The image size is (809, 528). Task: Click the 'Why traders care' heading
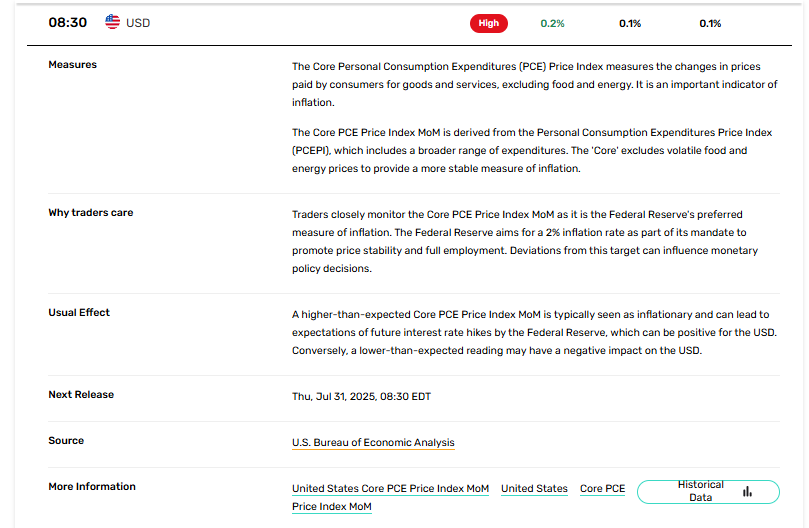(x=91, y=213)
